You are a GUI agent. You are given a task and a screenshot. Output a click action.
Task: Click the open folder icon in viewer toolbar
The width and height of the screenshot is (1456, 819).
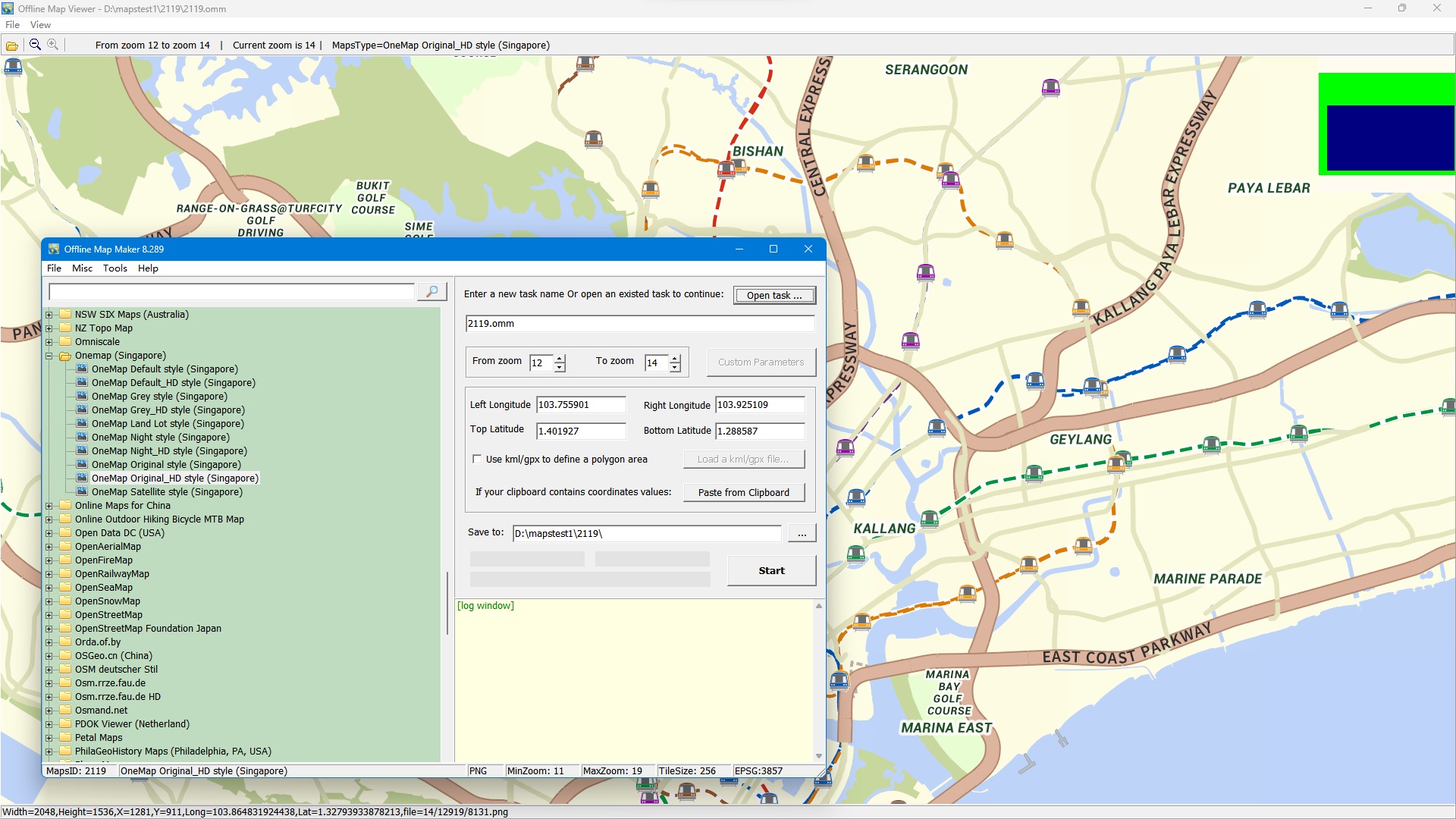pyautogui.click(x=12, y=45)
